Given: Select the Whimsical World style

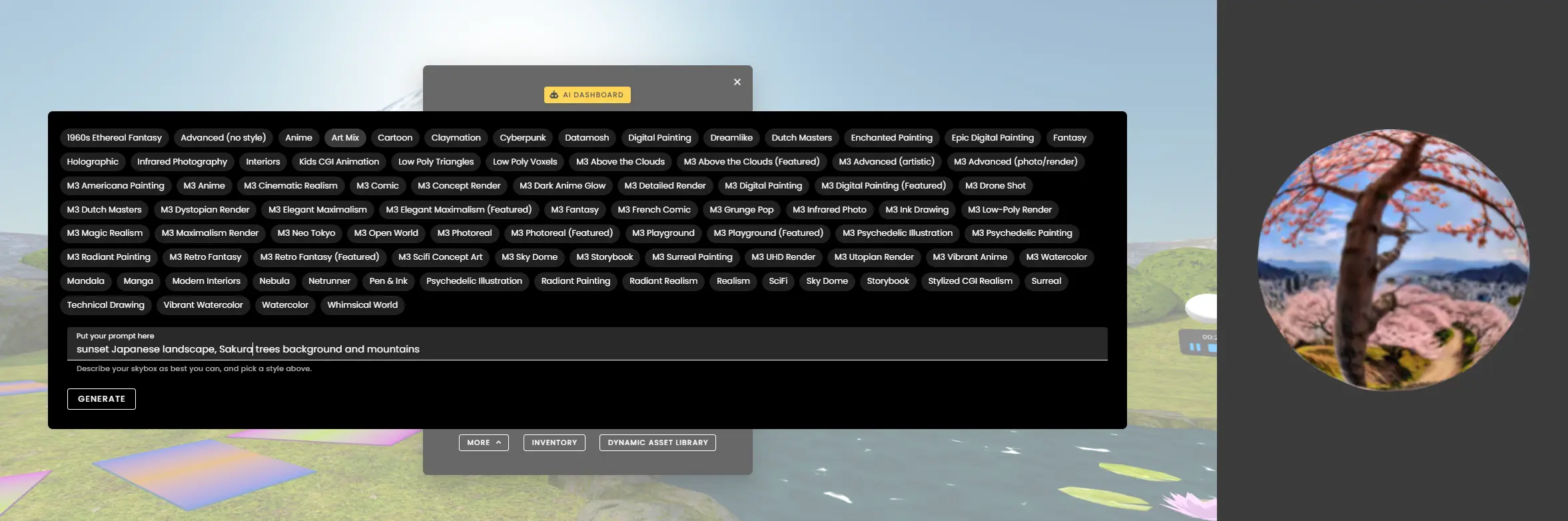Looking at the screenshot, I should point(362,305).
